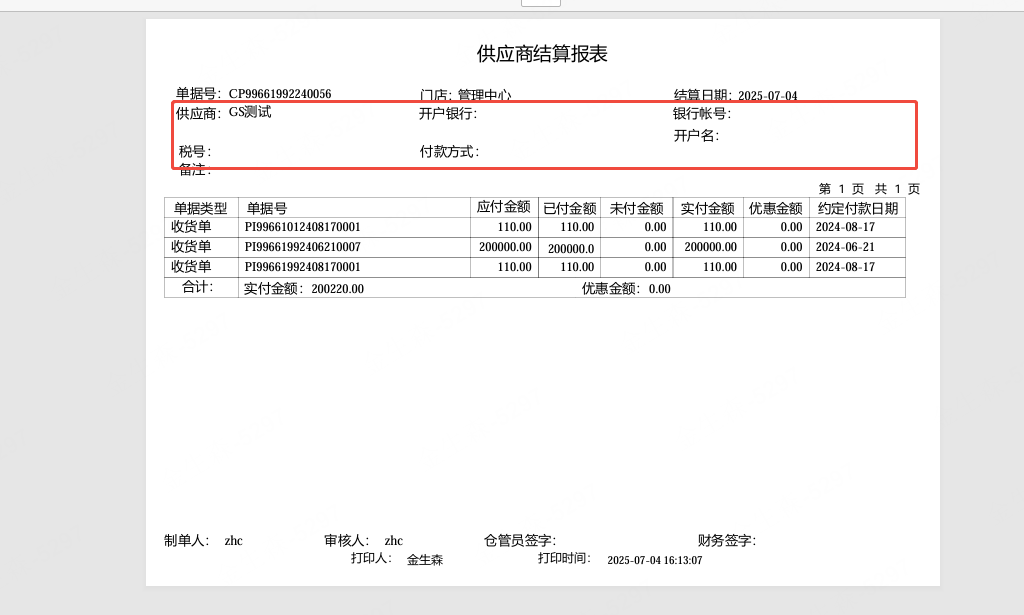Click the 制单人 value zhc
1024x615 pixels.
pos(233,541)
